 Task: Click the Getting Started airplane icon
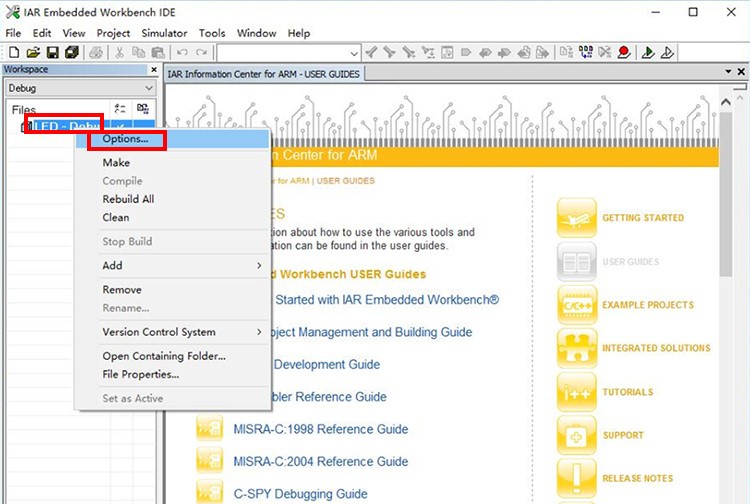(x=577, y=218)
